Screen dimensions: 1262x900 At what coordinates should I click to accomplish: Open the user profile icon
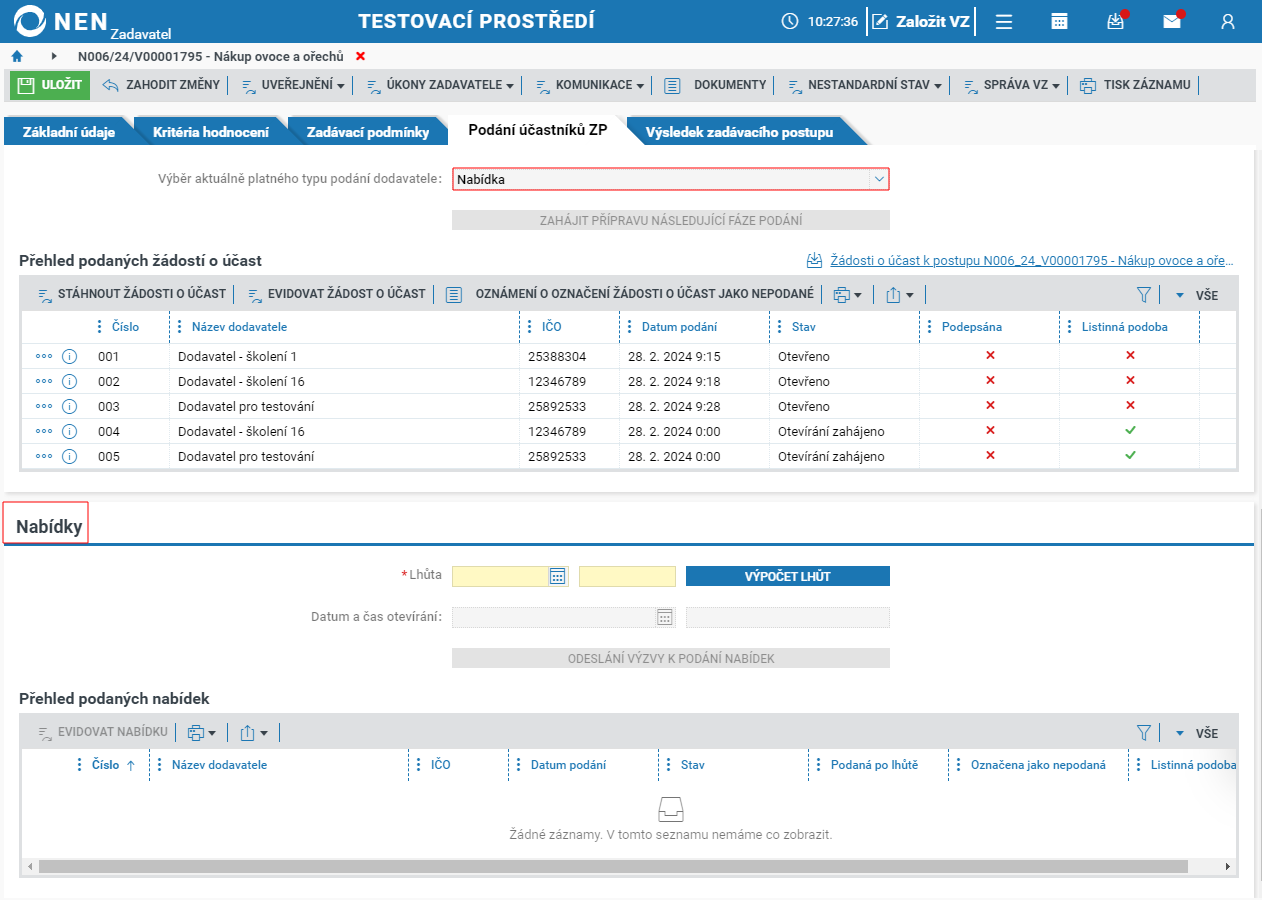[1228, 21]
